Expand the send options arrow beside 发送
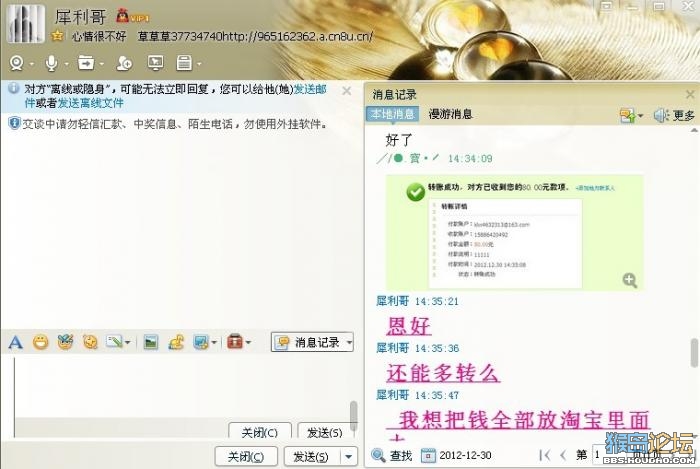This screenshot has height=469, width=700. tap(349, 457)
